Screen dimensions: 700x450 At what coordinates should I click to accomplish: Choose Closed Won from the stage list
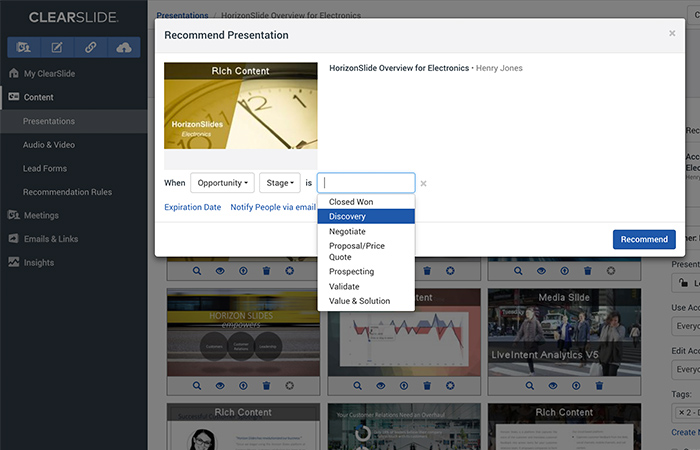pos(366,202)
